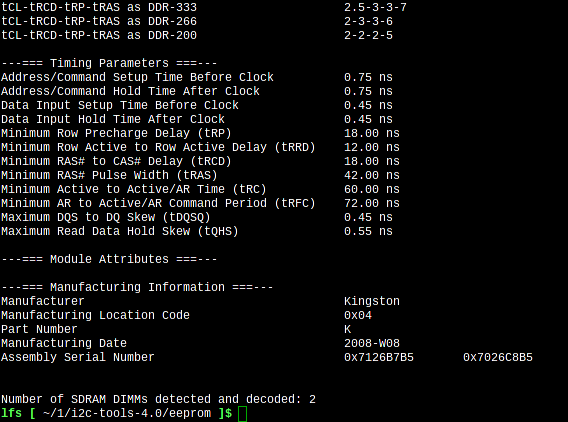Click the DDR-333 timing value 2.5-3-3-7

[375, 7]
